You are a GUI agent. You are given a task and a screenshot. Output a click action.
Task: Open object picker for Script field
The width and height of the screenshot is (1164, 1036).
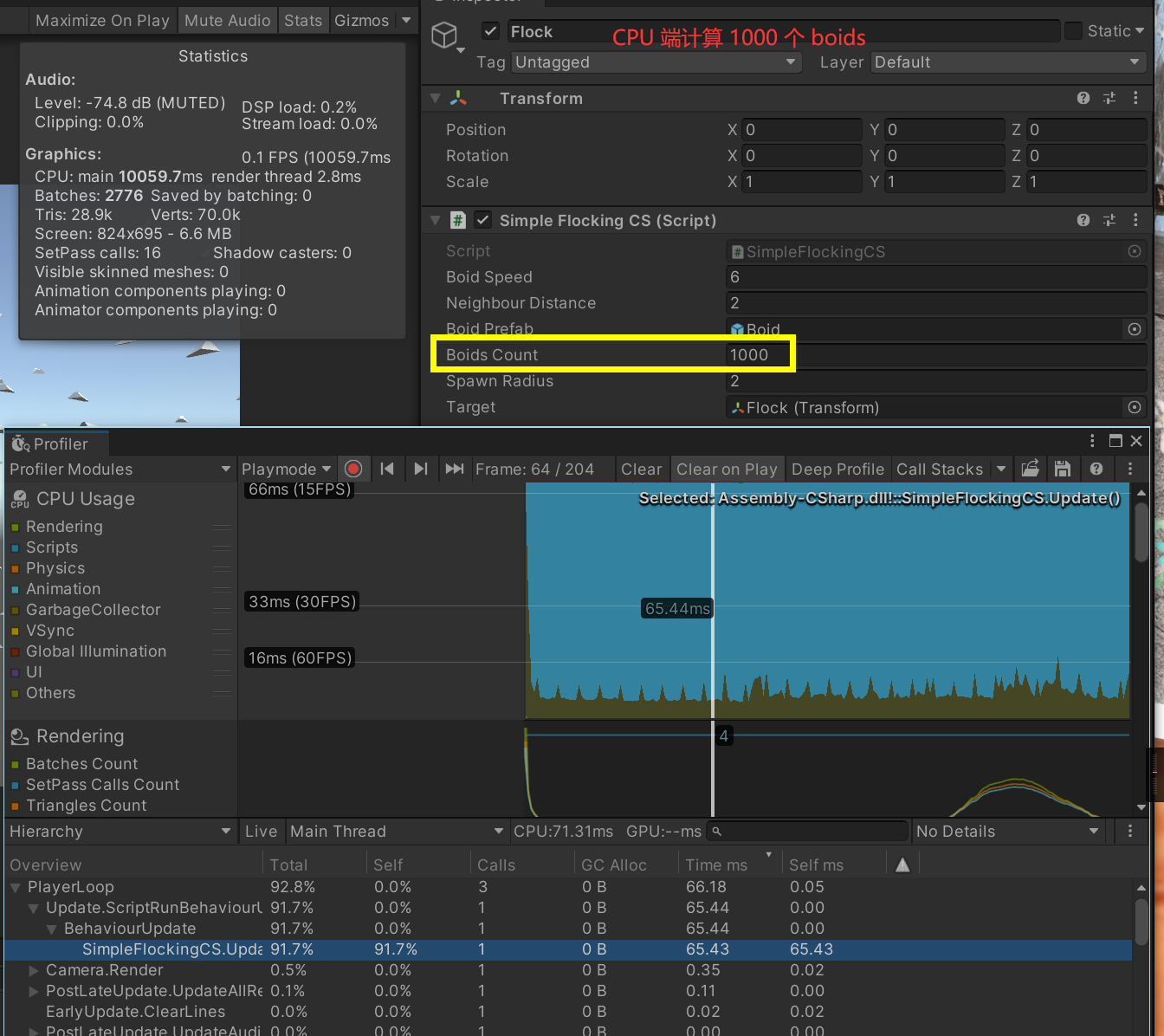pyautogui.click(x=1134, y=251)
